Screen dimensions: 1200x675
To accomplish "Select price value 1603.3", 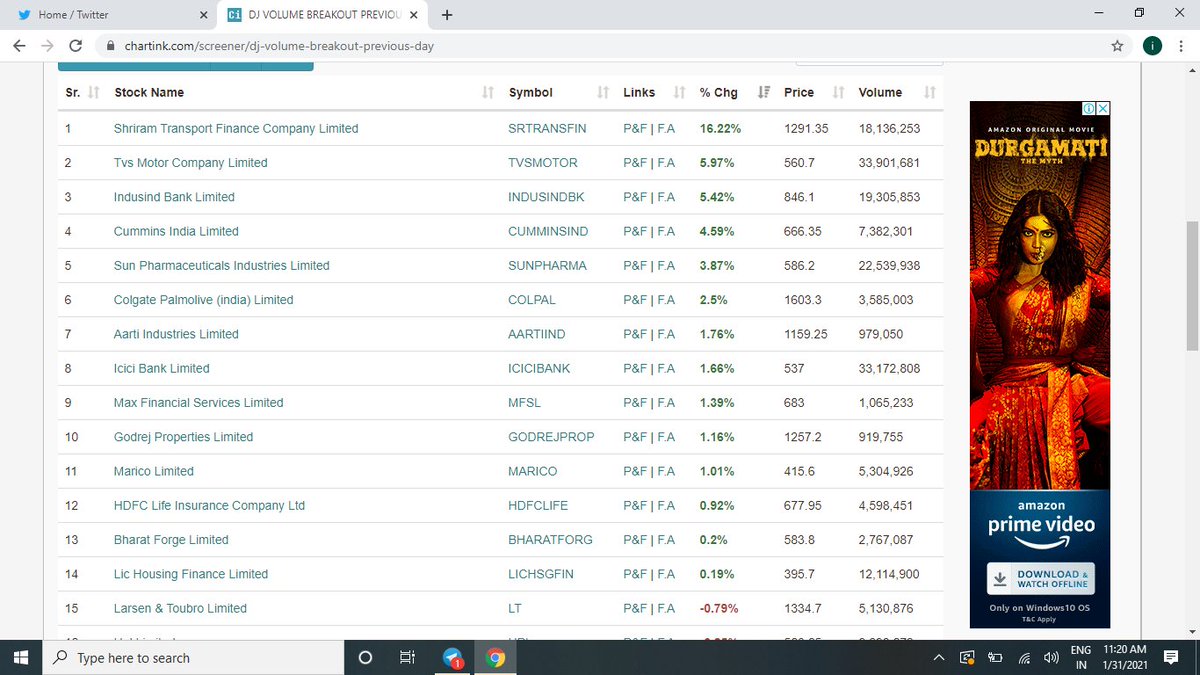I will 803,299.
